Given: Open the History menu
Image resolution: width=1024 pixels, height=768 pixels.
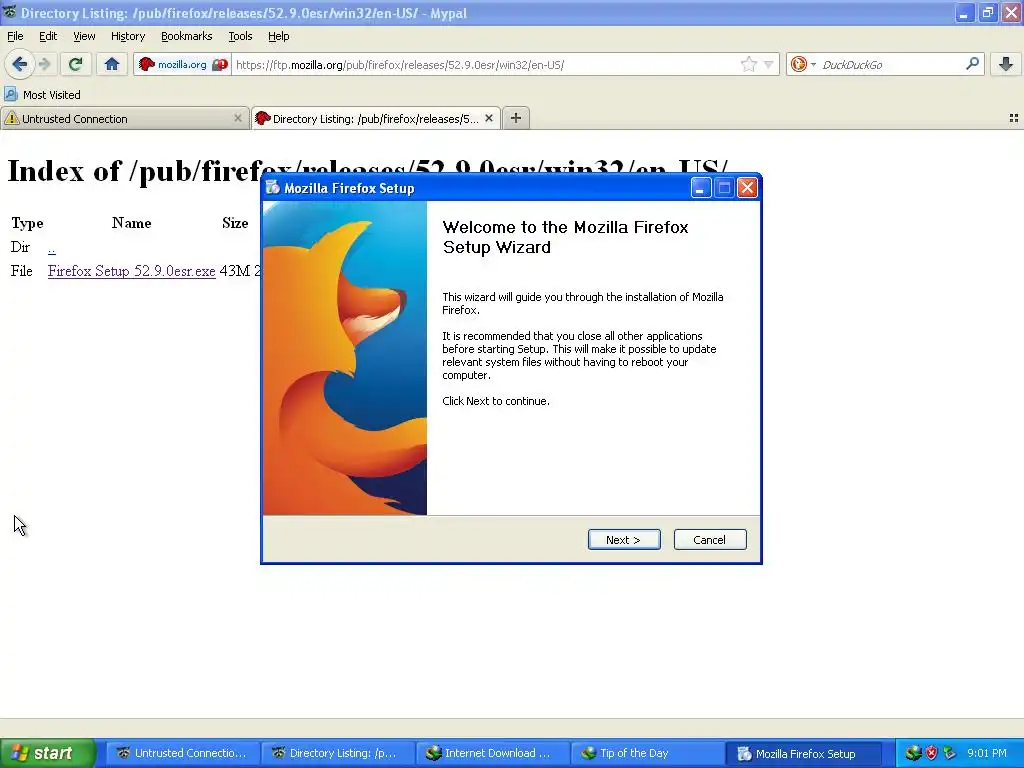Looking at the screenshot, I should [x=127, y=37].
